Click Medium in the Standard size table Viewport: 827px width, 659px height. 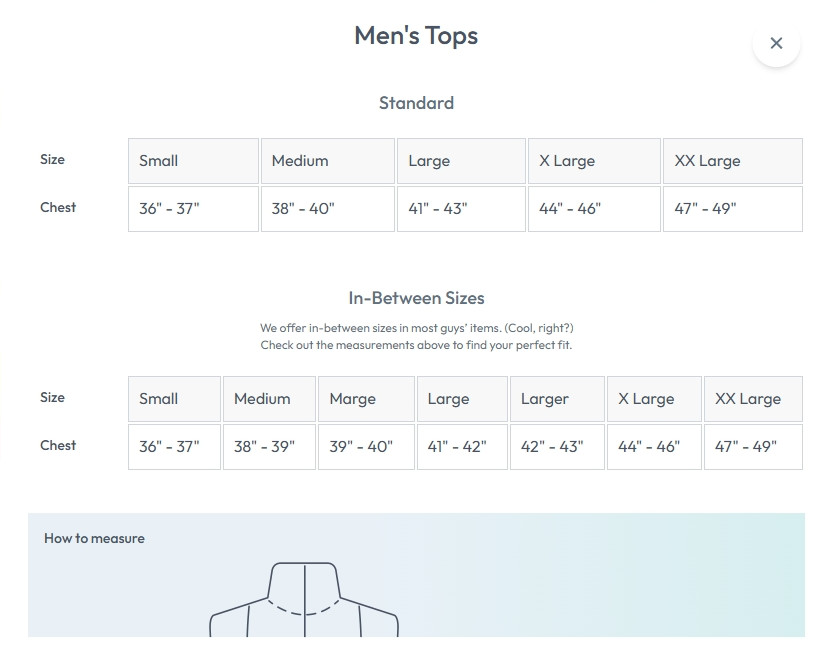[x=327, y=161]
